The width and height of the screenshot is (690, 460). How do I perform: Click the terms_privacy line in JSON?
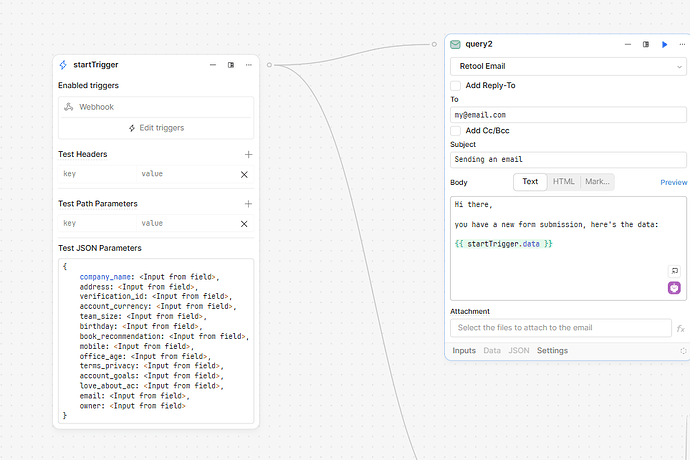[x=151, y=366]
